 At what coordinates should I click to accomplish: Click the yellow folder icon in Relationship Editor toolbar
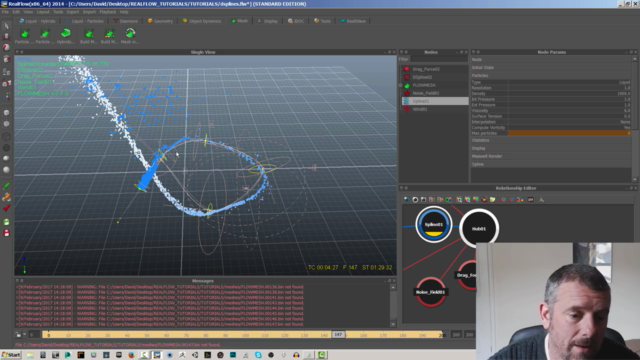pos(492,200)
